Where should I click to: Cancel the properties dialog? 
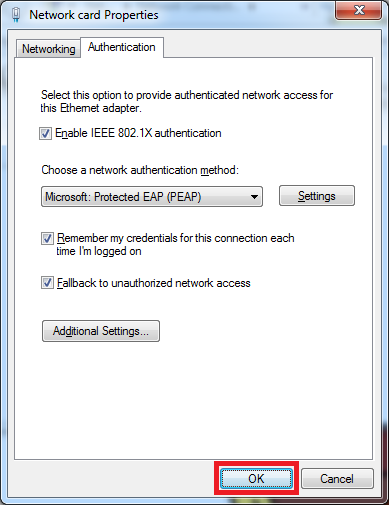(337, 479)
